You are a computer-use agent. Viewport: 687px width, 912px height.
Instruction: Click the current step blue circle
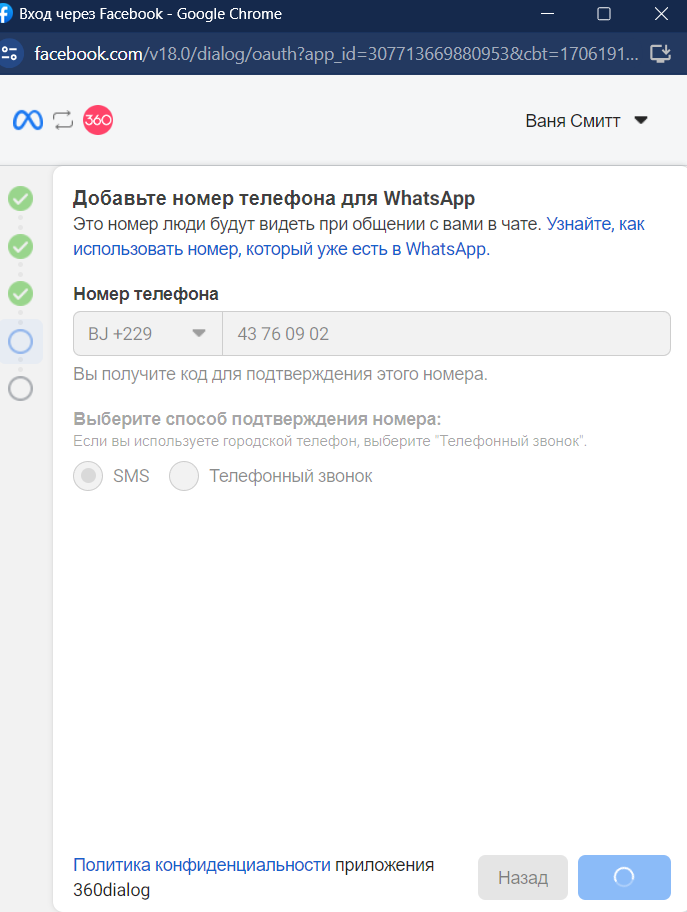click(x=20, y=341)
